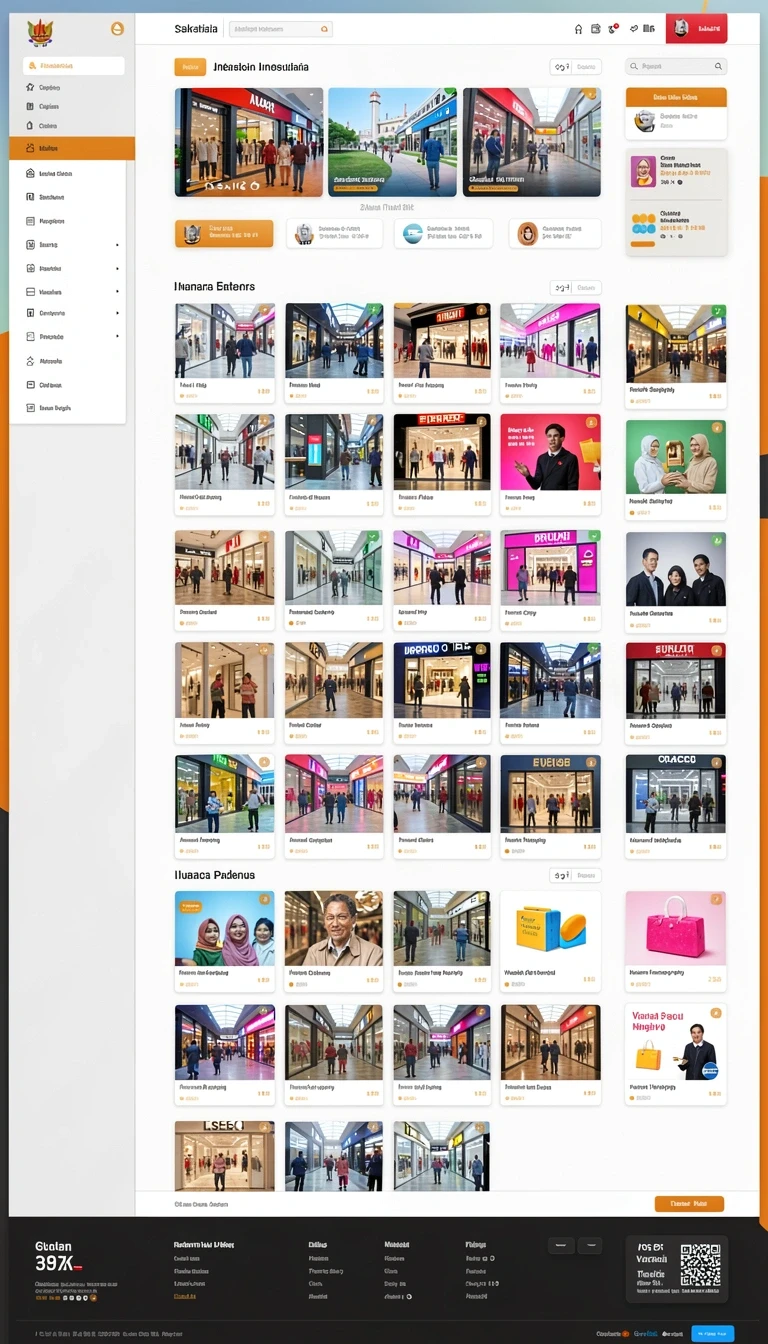Screen dimensions: 768x1344
Task: Click the Sakatiala header search field
Action: 281,30
